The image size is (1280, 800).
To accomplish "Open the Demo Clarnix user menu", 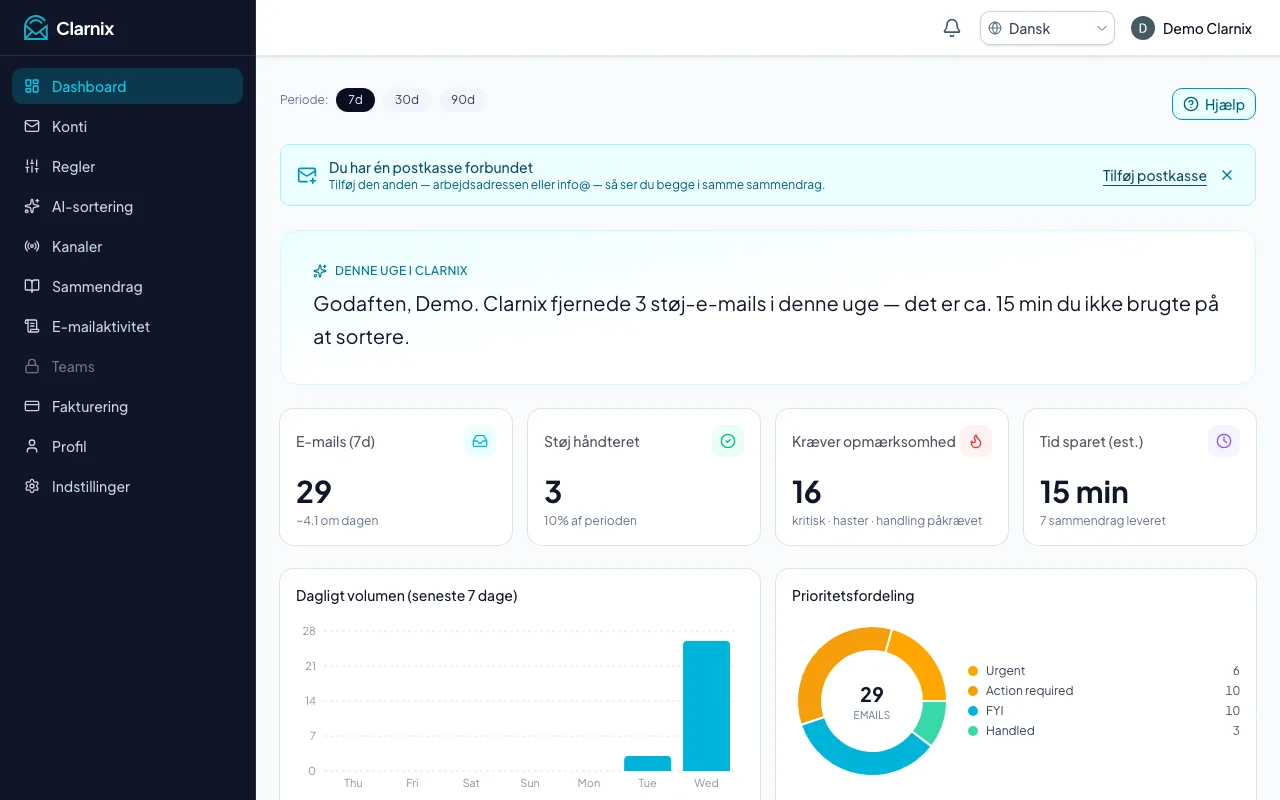I will (1191, 28).
